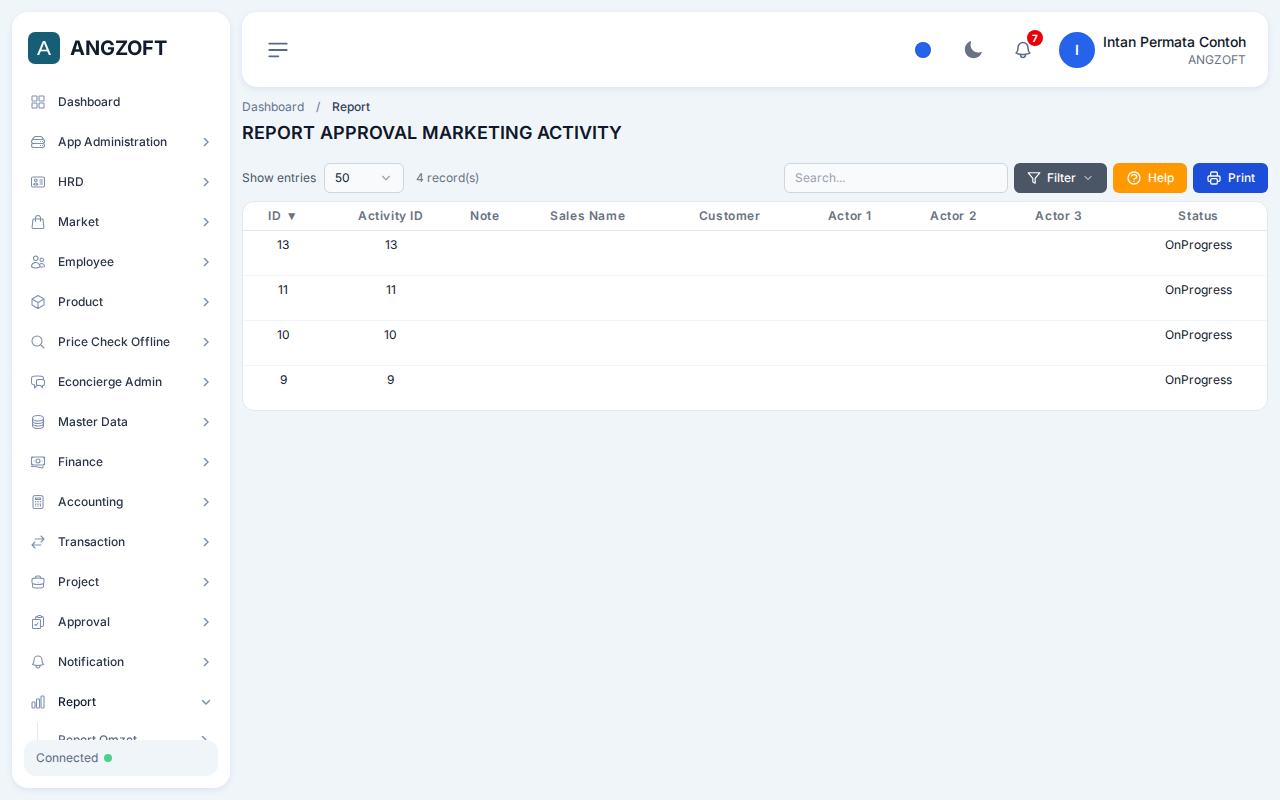Expand the Market menu chevron
Image resolution: width=1280 pixels, height=800 pixels.
(x=206, y=222)
